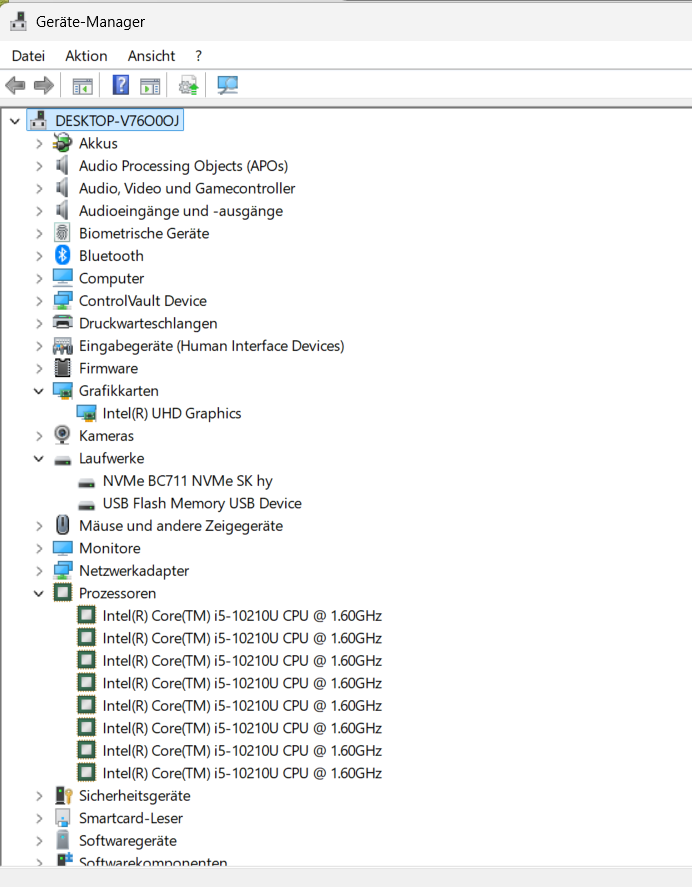Click the Firmware chip icon

62,368
